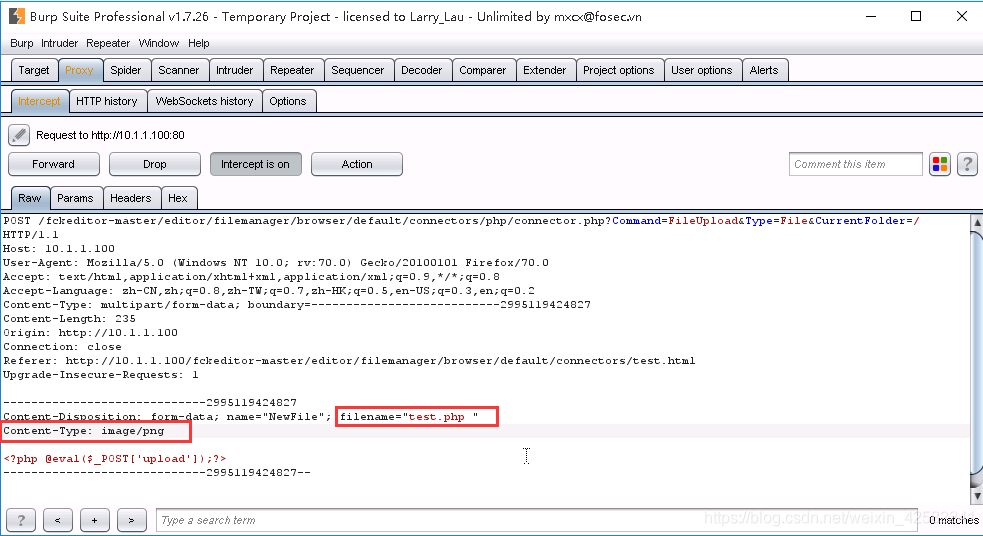The height and width of the screenshot is (536, 983).
Task: Go to previous search match arrow
Action: click(x=58, y=520)
